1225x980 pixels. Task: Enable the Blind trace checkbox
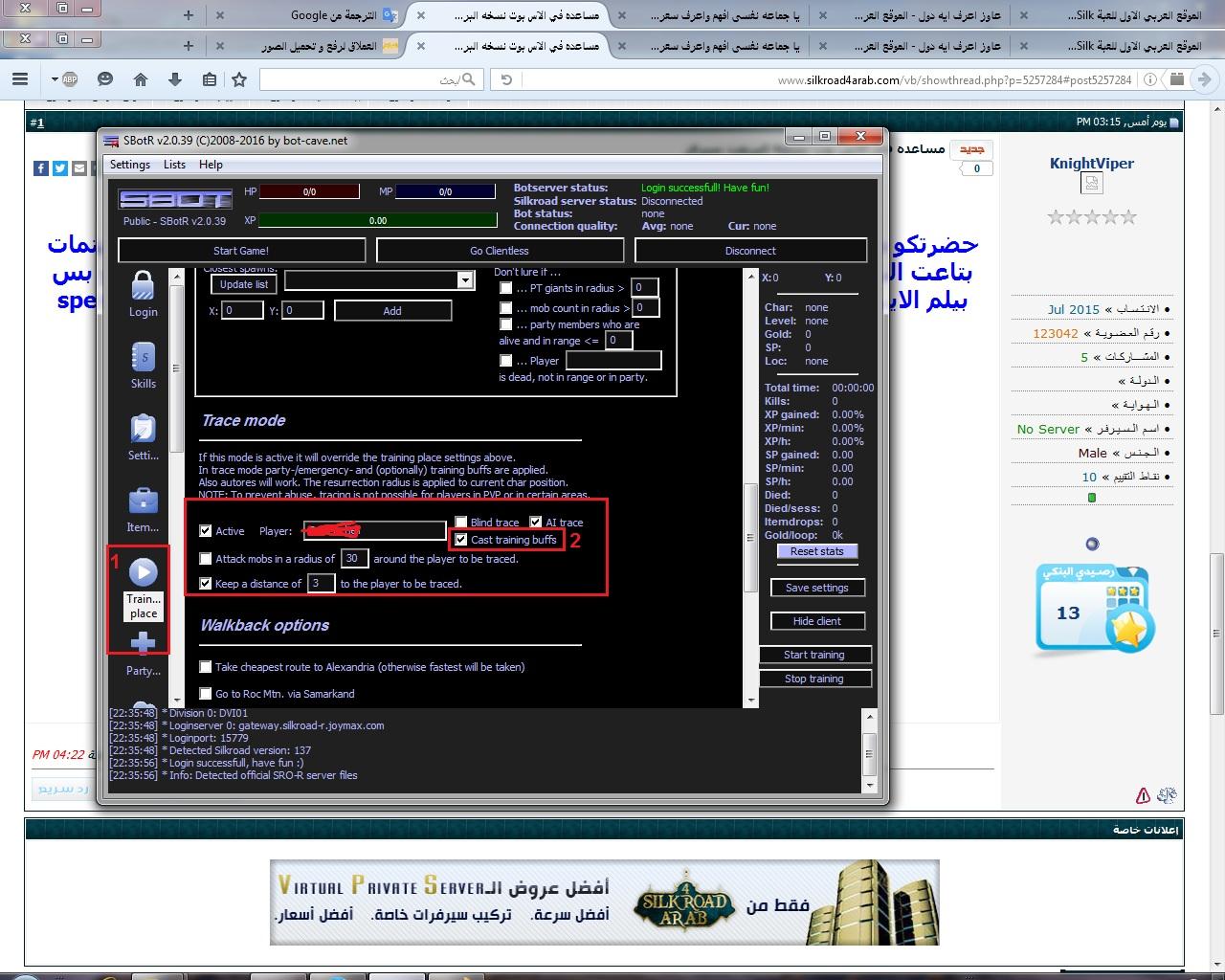click(x=460, y=523)
